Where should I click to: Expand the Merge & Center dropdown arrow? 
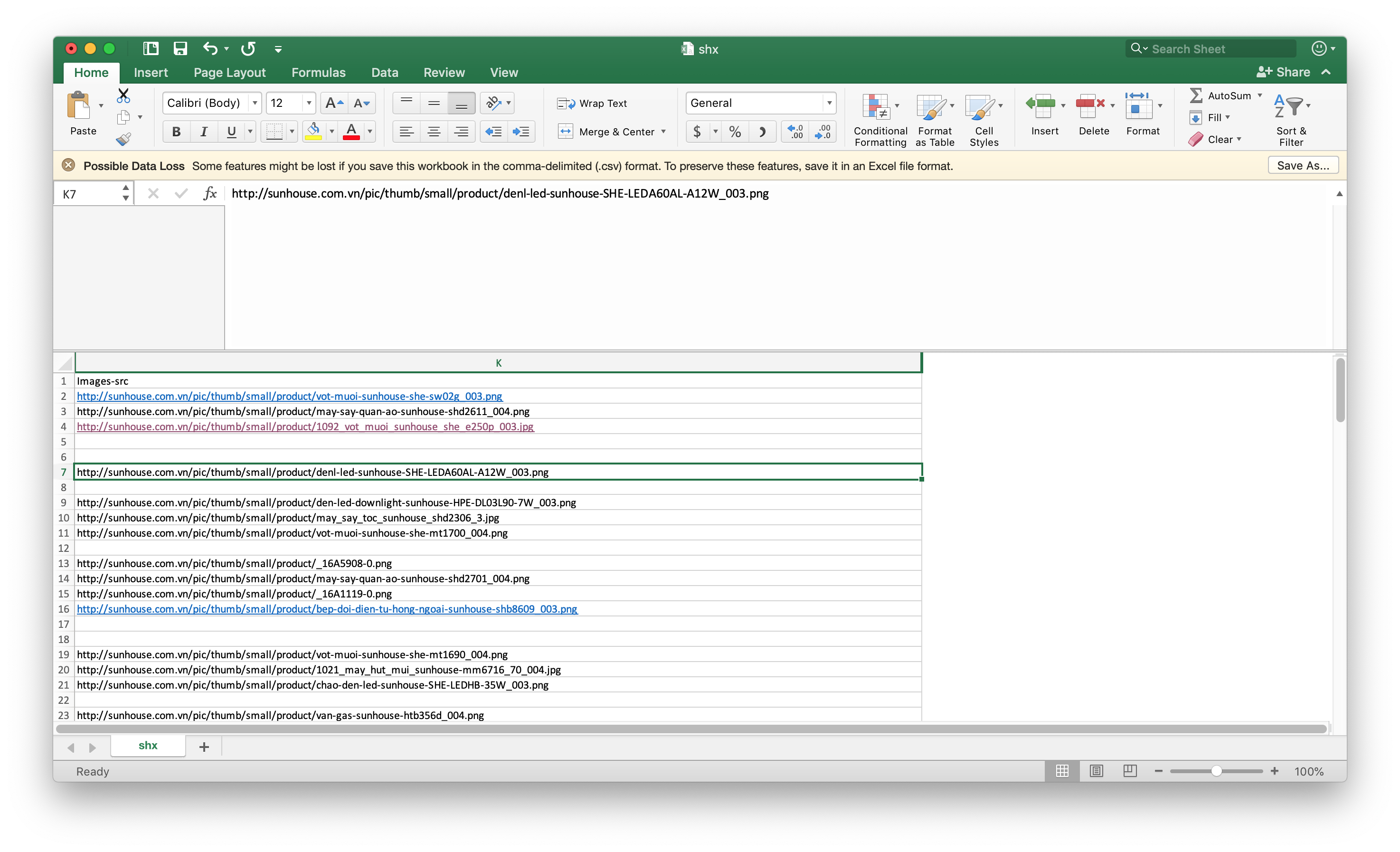(663, 132)
